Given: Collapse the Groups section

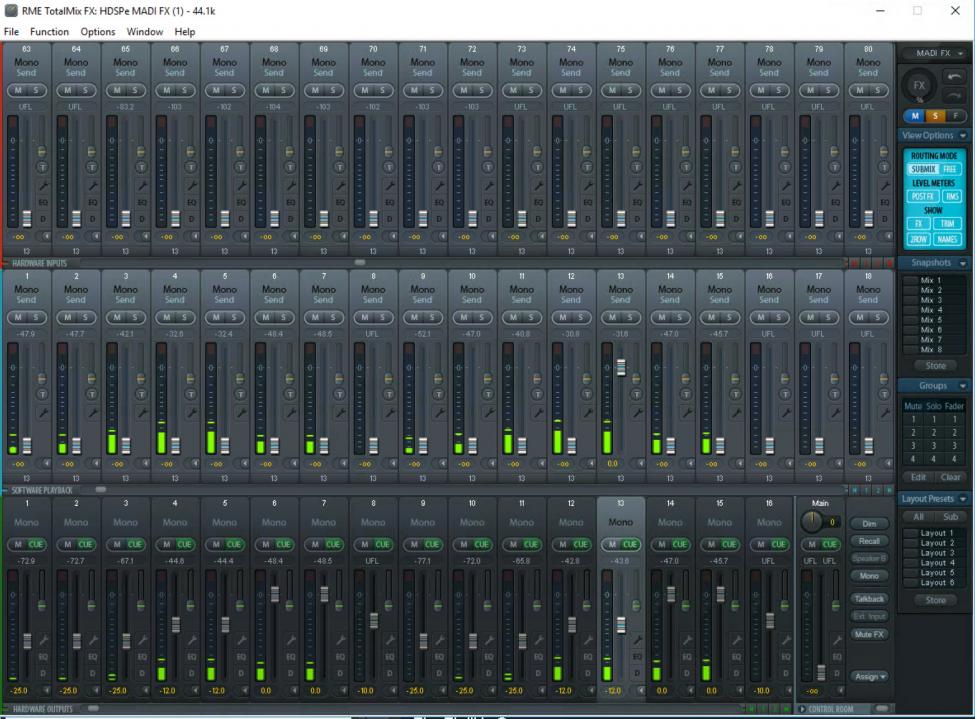Looking at the screenshot, I should pos(963,386).
